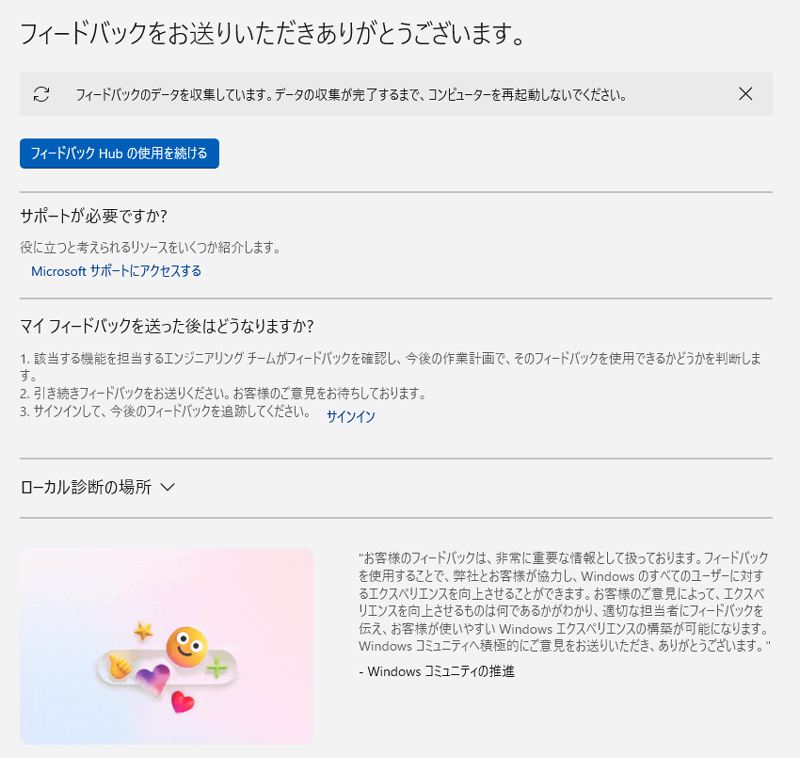Click the yellow star icon in the illustration
The height and width of the screenshot is (758, 800).
[x=144, y=631]
